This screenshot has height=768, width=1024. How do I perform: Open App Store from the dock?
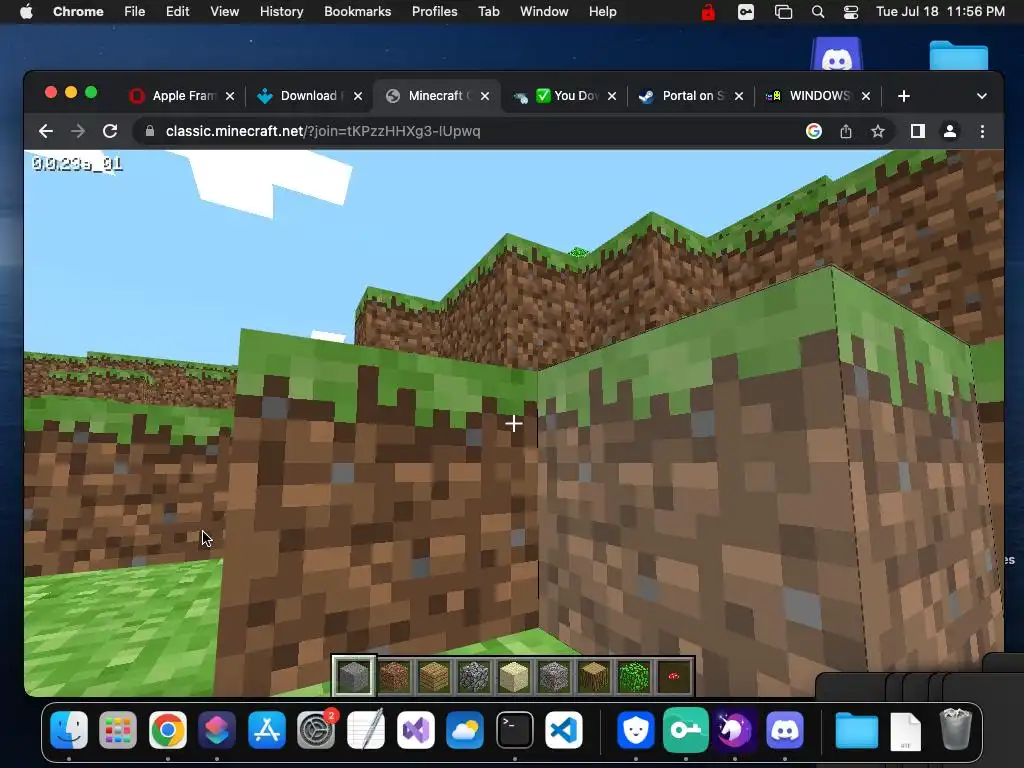click(x=266, y=730)
